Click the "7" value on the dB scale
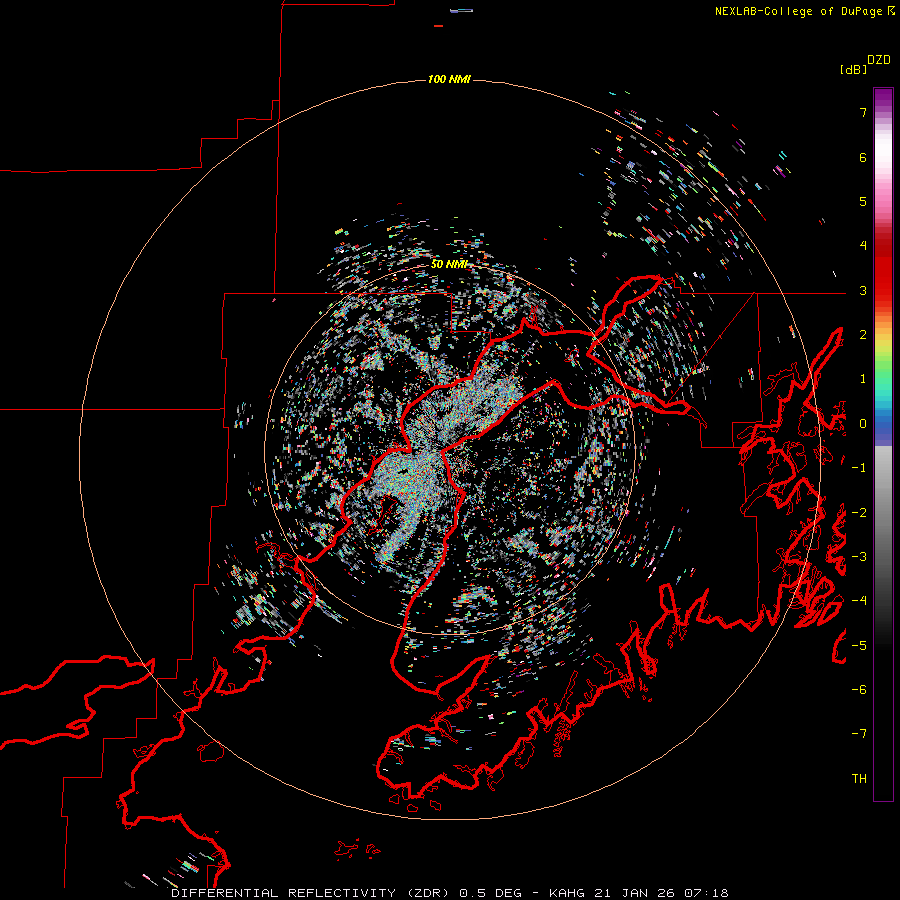The image size is (900, 900). tap(863, 112)
